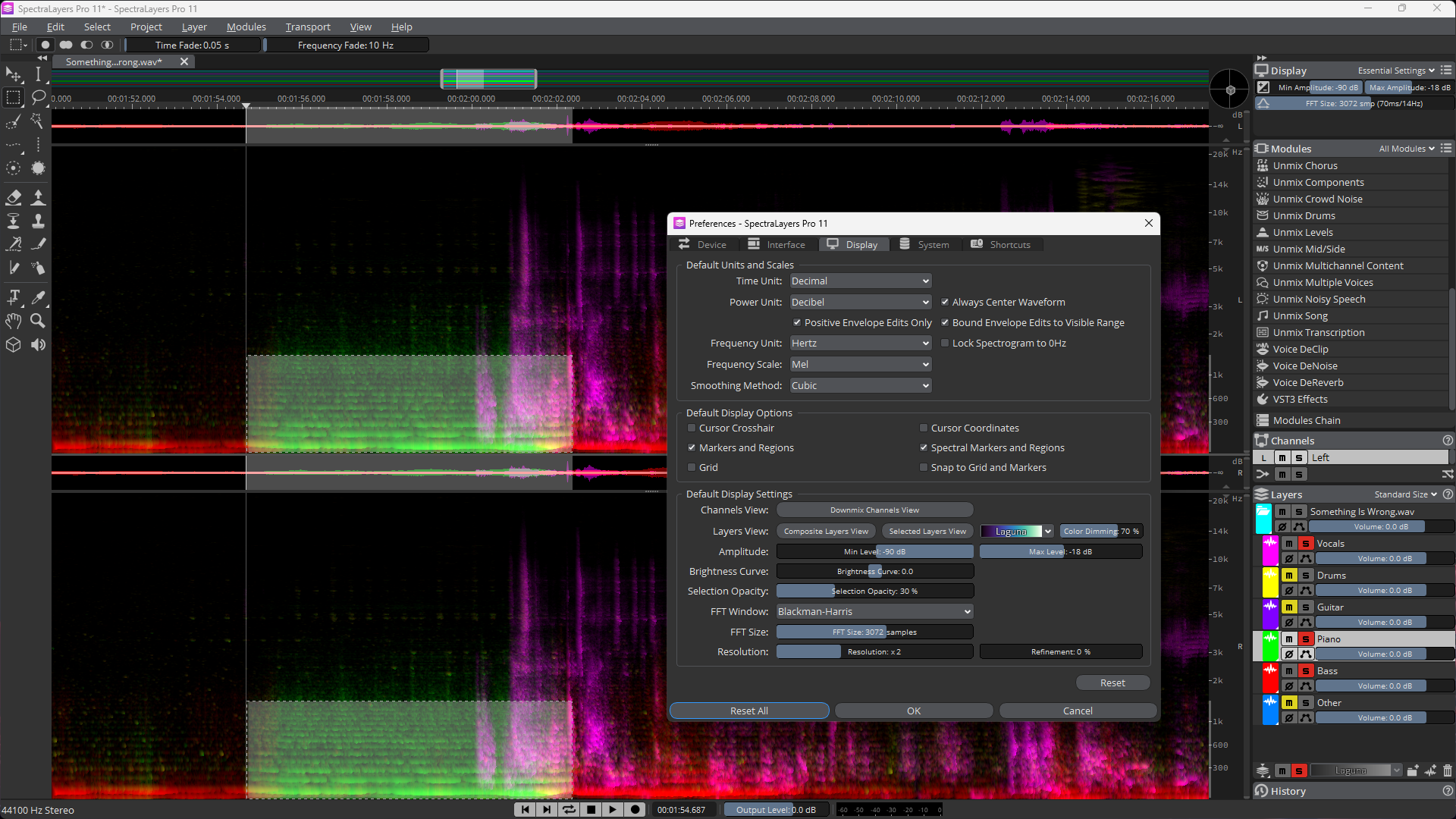The height and width of the screenshot is (819, 1456).
Task: Click the Reset All button
Action: pyautogui.click(x=749, y=711)
